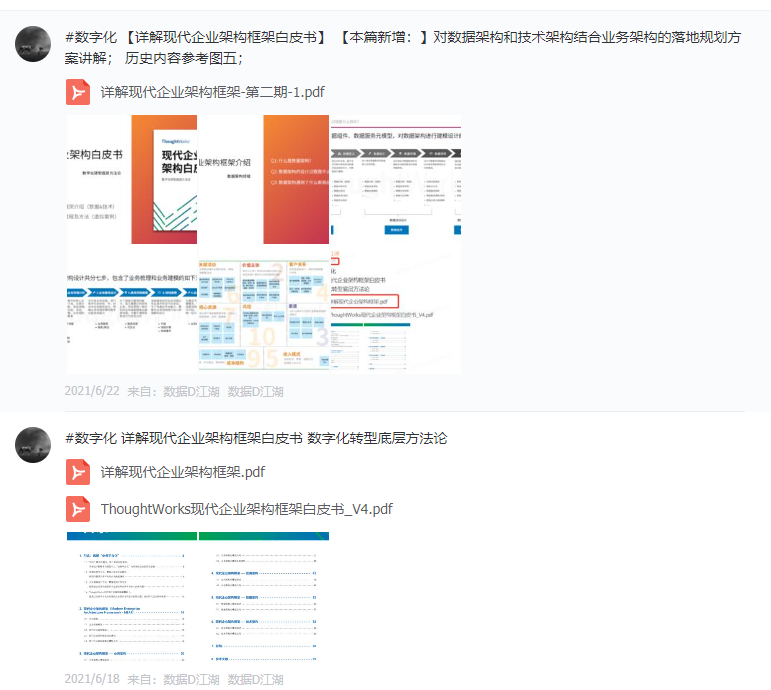Click #数字化 hashtag in the second post
This screenshot has height=690, width=771.
(x=91, y=438)
